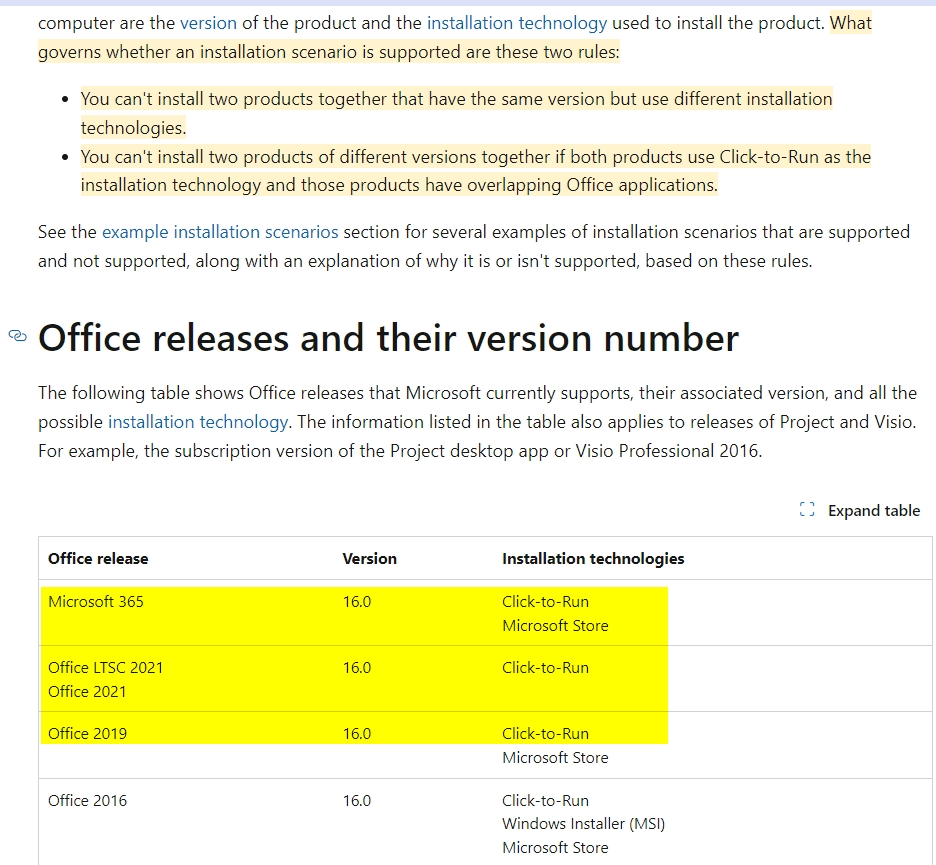Click the Expand table button label

pos(873,511)
